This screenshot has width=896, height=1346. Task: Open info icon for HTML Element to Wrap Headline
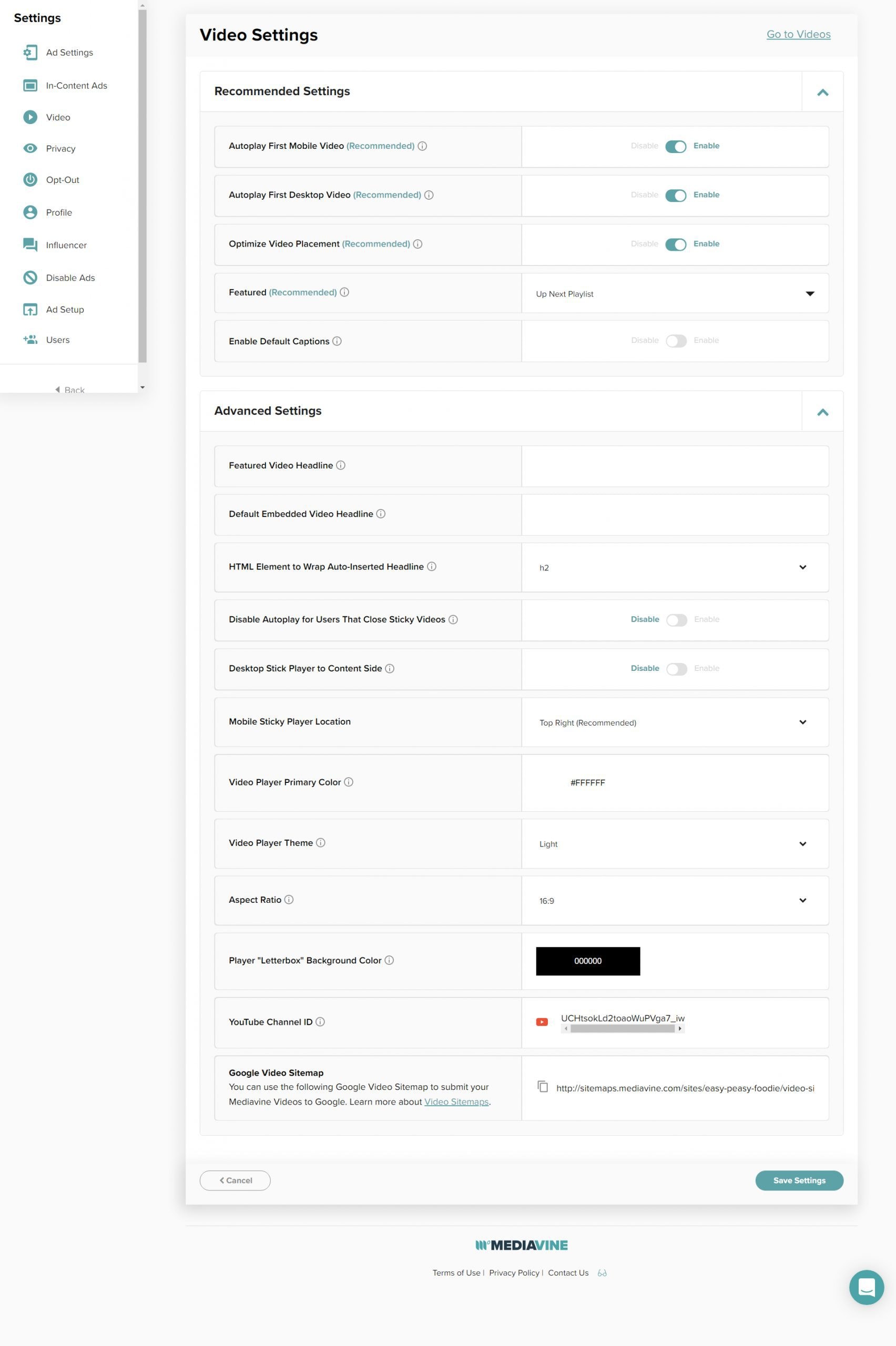click(x=432, y=567)
